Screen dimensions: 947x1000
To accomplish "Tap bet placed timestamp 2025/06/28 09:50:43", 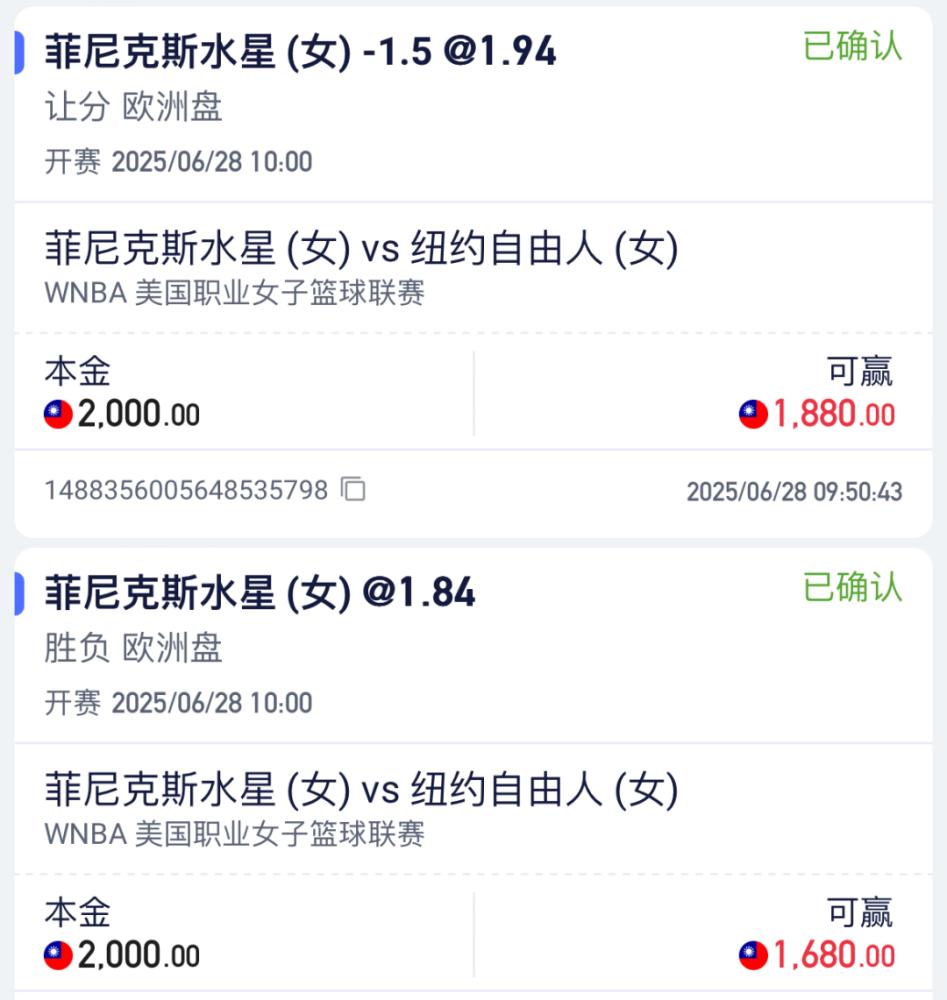I will pos(794,492).
